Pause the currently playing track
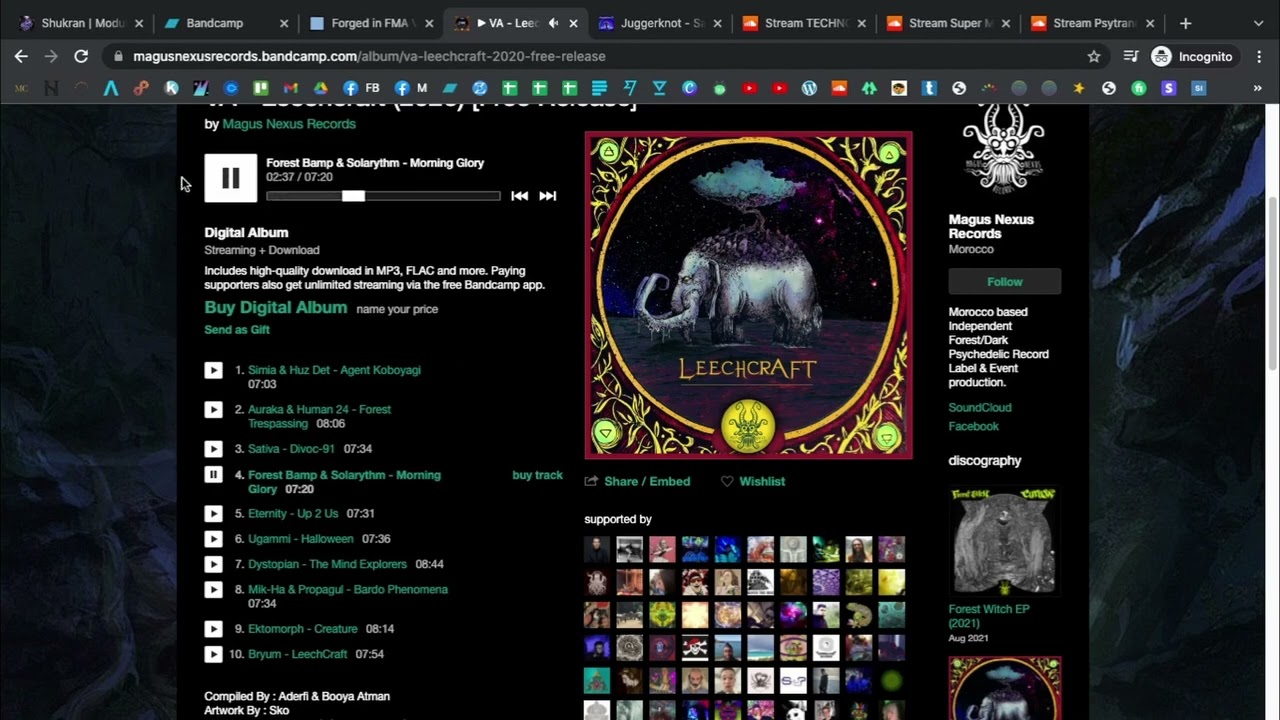 point(230,178)
